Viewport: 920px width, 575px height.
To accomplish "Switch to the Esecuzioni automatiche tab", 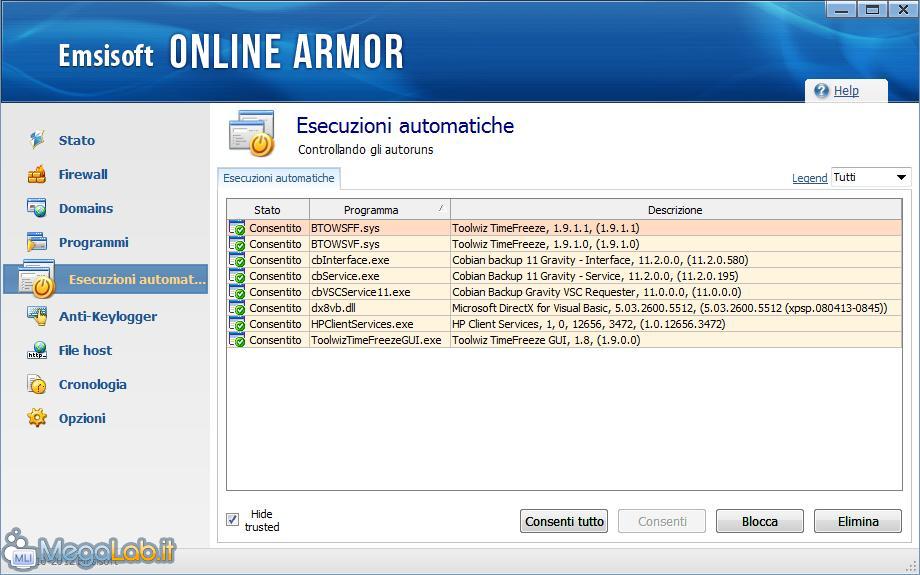I will [x=279, y=178].
